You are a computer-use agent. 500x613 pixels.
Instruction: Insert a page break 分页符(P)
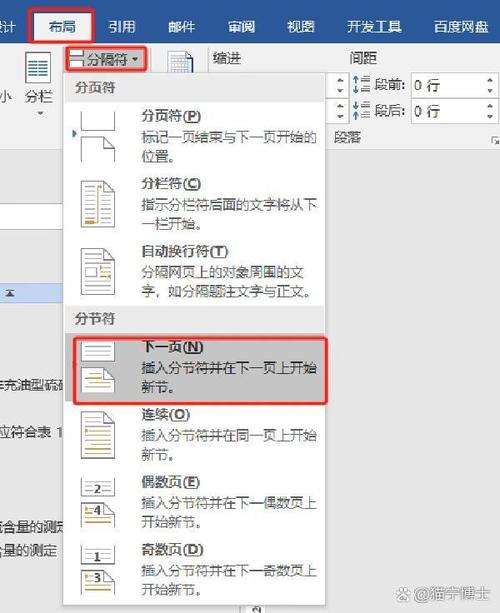coord(195,136)
